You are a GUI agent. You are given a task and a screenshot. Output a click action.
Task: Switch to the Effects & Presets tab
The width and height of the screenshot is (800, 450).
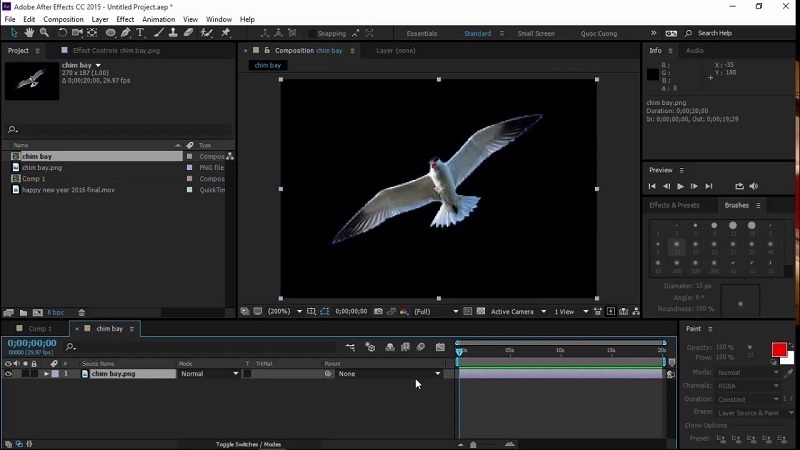click(x=674, y=205)
